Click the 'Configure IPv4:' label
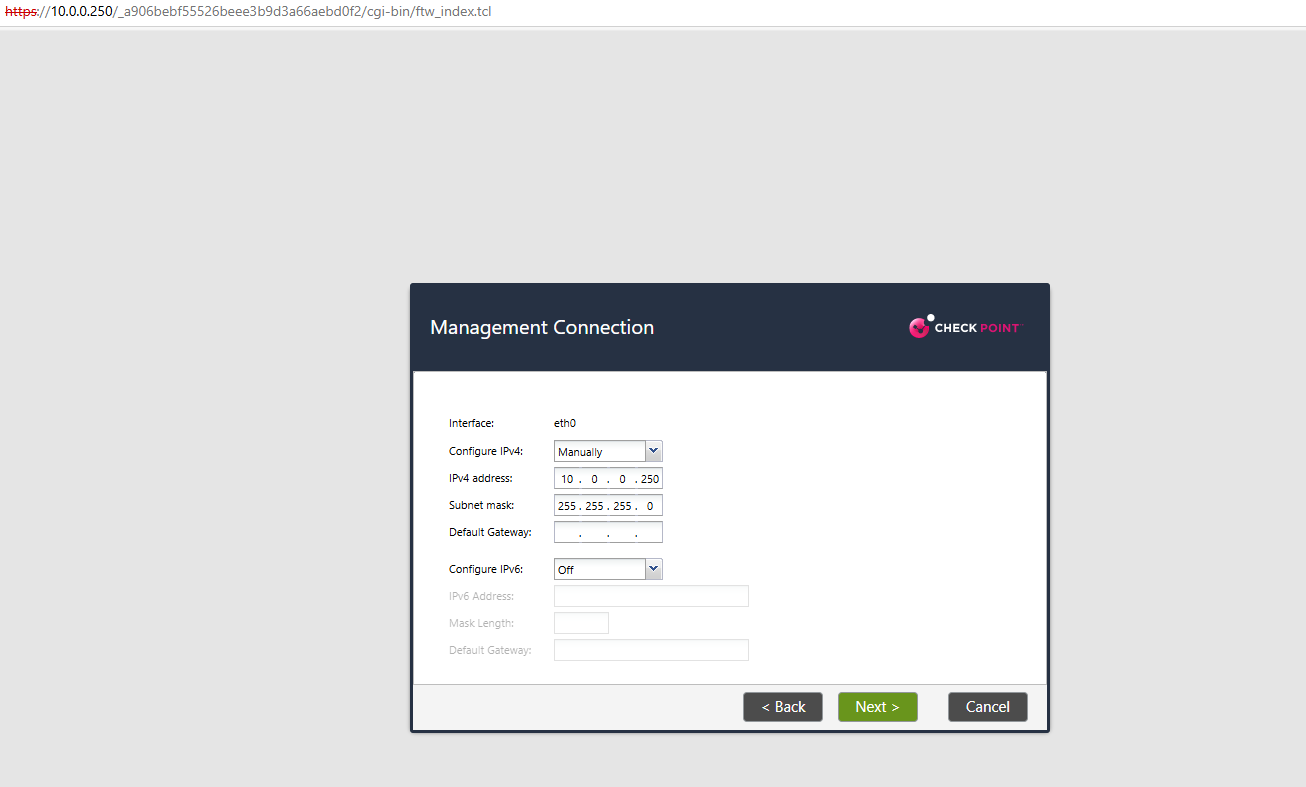 point(486,451)
